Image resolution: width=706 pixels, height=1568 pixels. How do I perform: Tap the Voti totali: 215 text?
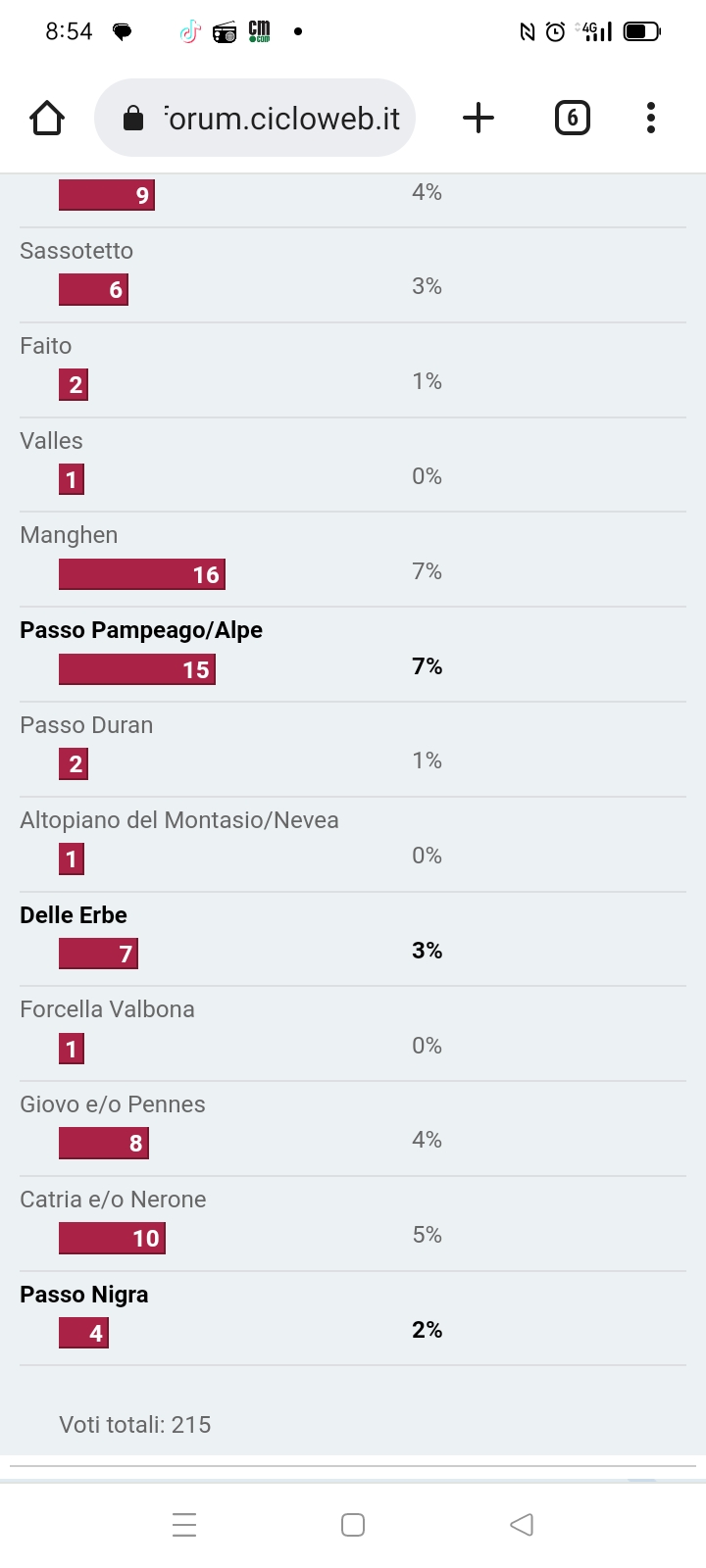coord(135,1425)
